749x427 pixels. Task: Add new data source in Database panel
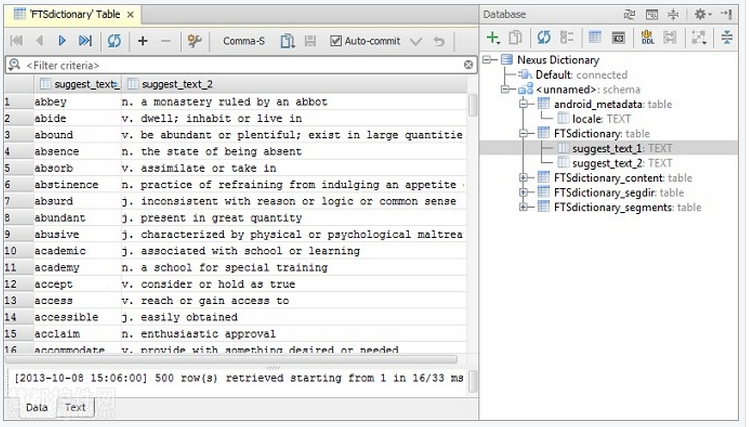(493, 37)
